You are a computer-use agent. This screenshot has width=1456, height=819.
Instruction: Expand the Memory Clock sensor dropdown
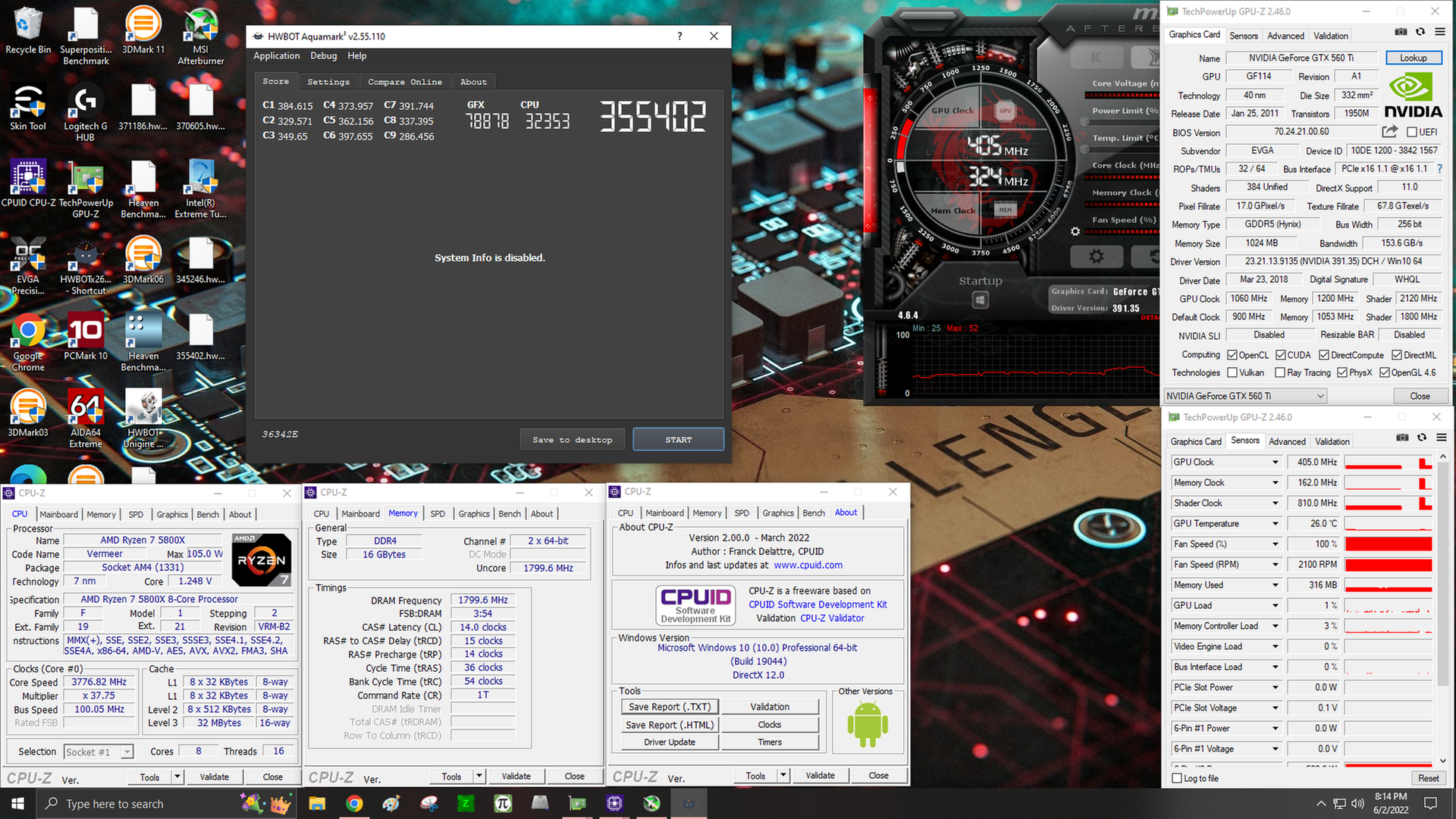pyautogui.click(x=1275, y=482)
